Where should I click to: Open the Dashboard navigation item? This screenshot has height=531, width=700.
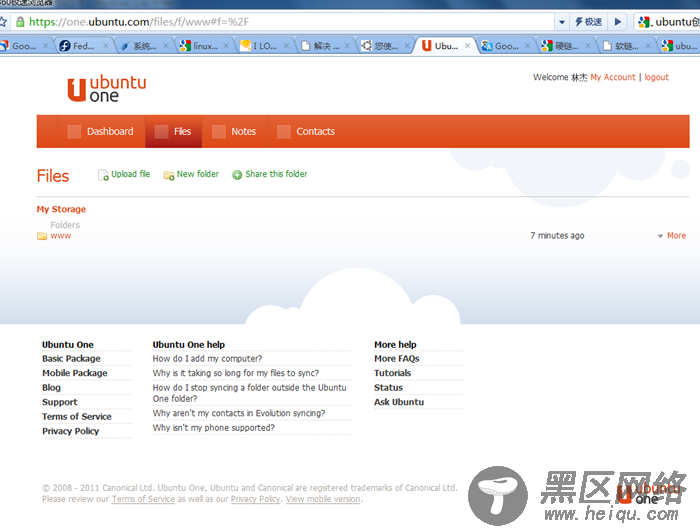100,132
